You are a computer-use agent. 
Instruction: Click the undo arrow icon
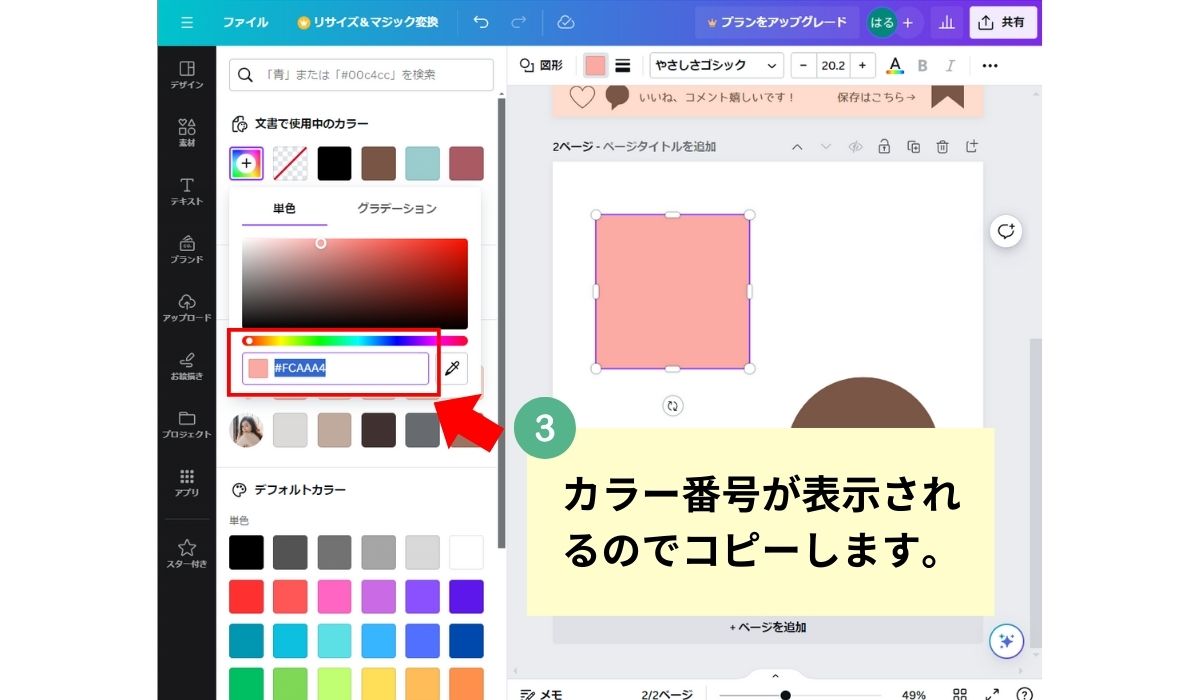pos(481,22)
